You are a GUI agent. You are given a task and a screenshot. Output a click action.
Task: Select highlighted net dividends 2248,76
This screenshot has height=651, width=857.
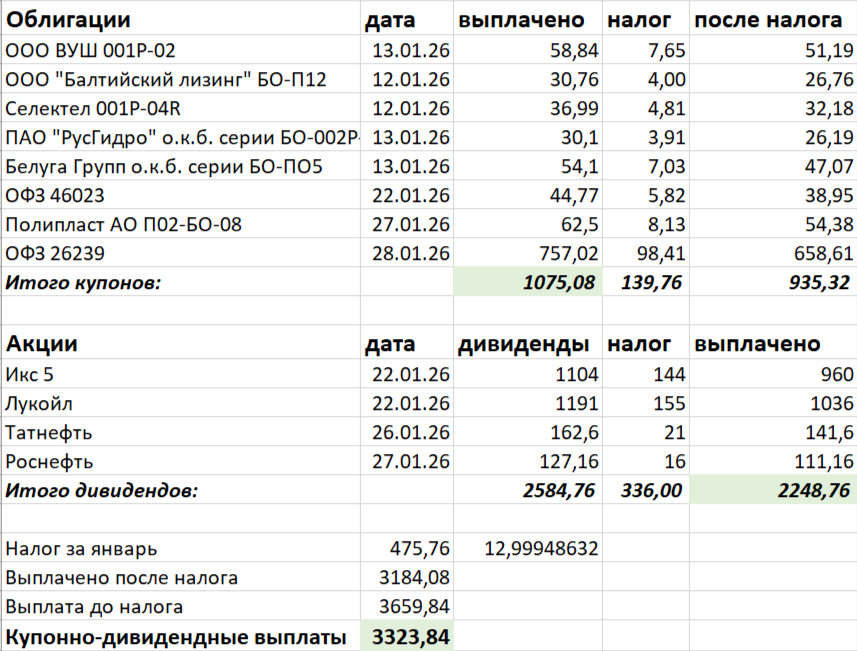point(773,490)
